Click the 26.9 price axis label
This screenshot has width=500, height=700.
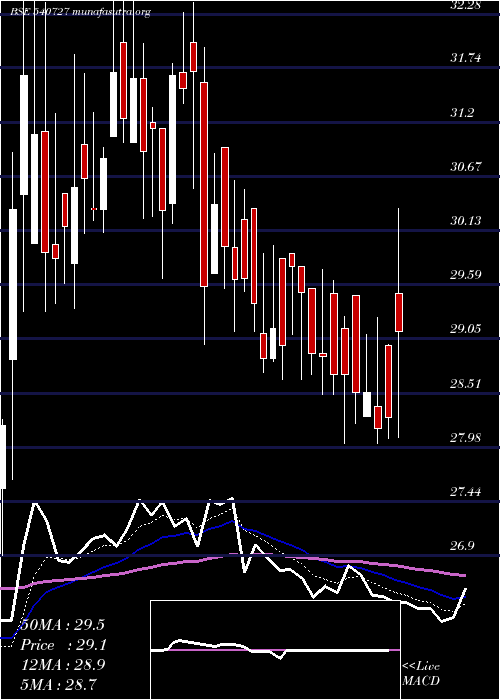click(462, 546)
